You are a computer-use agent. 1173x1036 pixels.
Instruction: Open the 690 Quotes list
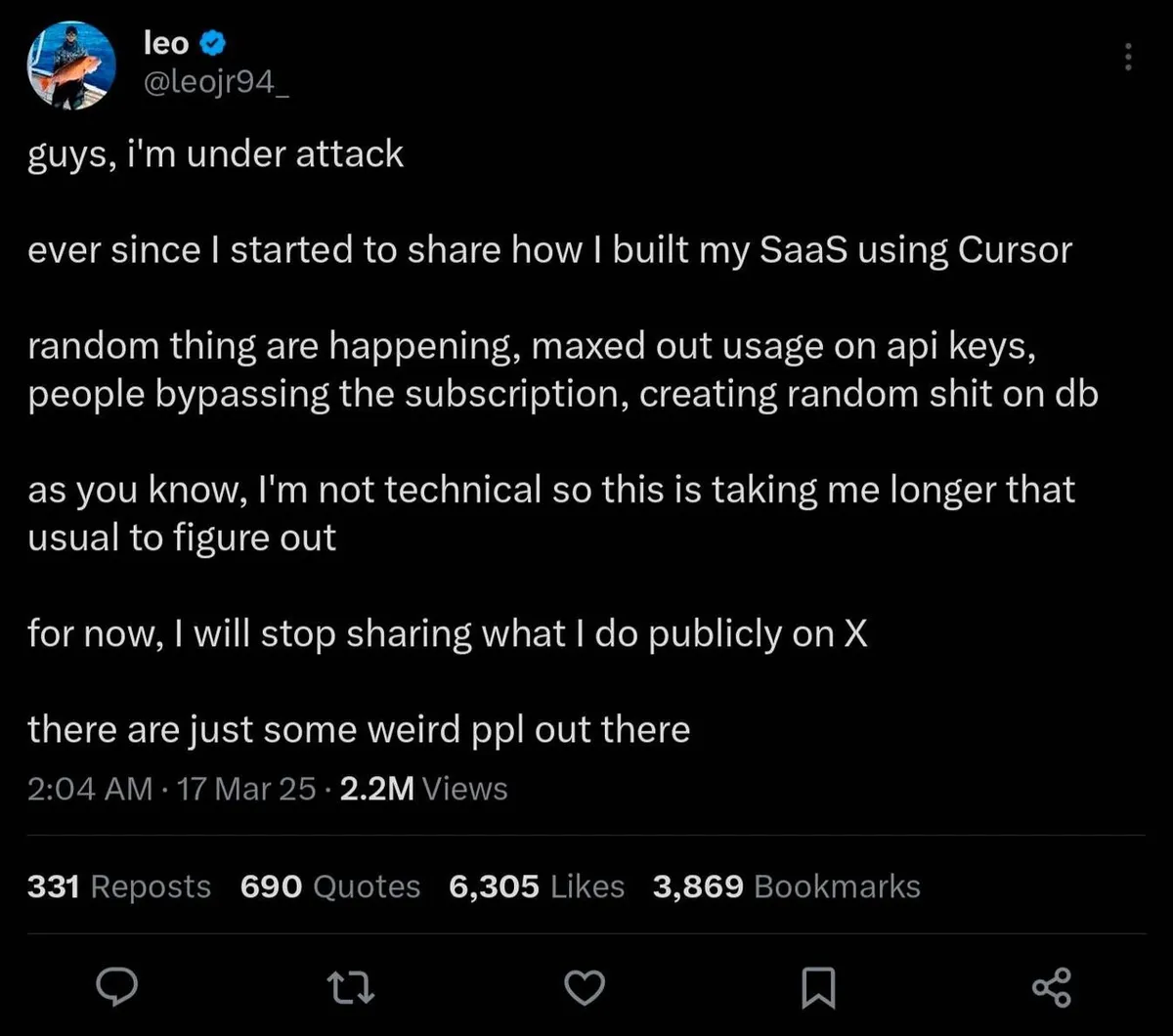click(330, 886)
